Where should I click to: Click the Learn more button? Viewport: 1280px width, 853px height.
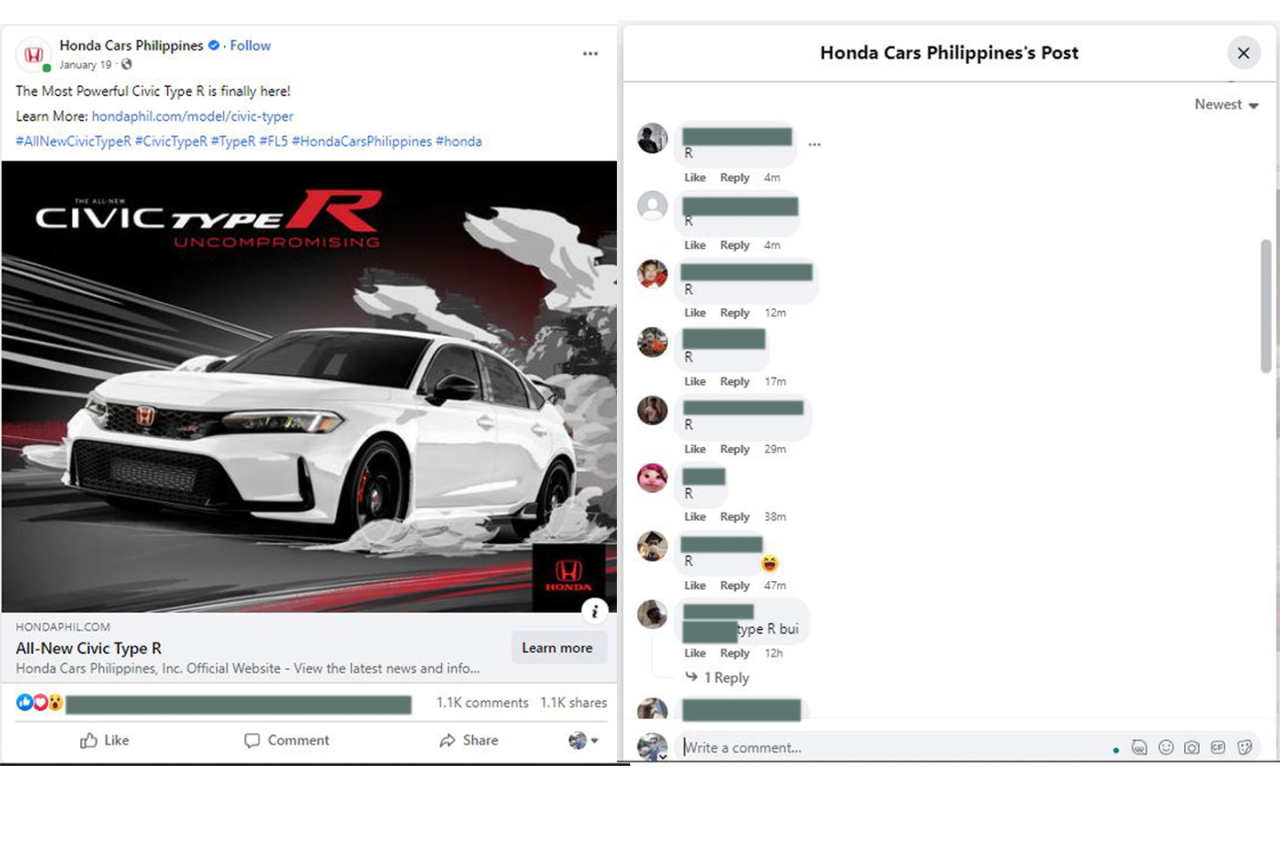(557, 648)
